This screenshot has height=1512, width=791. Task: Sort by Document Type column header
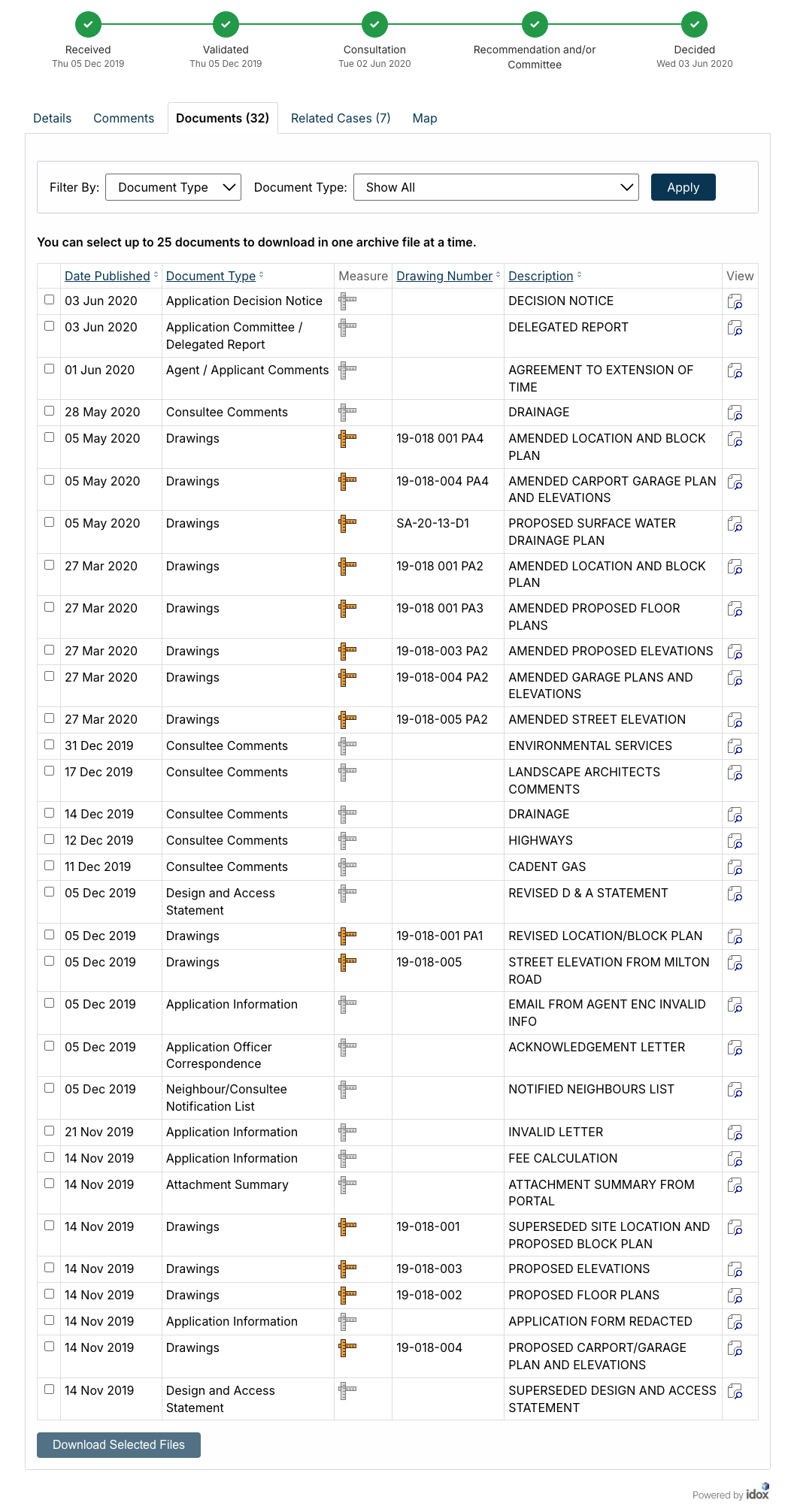click(x=211, y=276)
